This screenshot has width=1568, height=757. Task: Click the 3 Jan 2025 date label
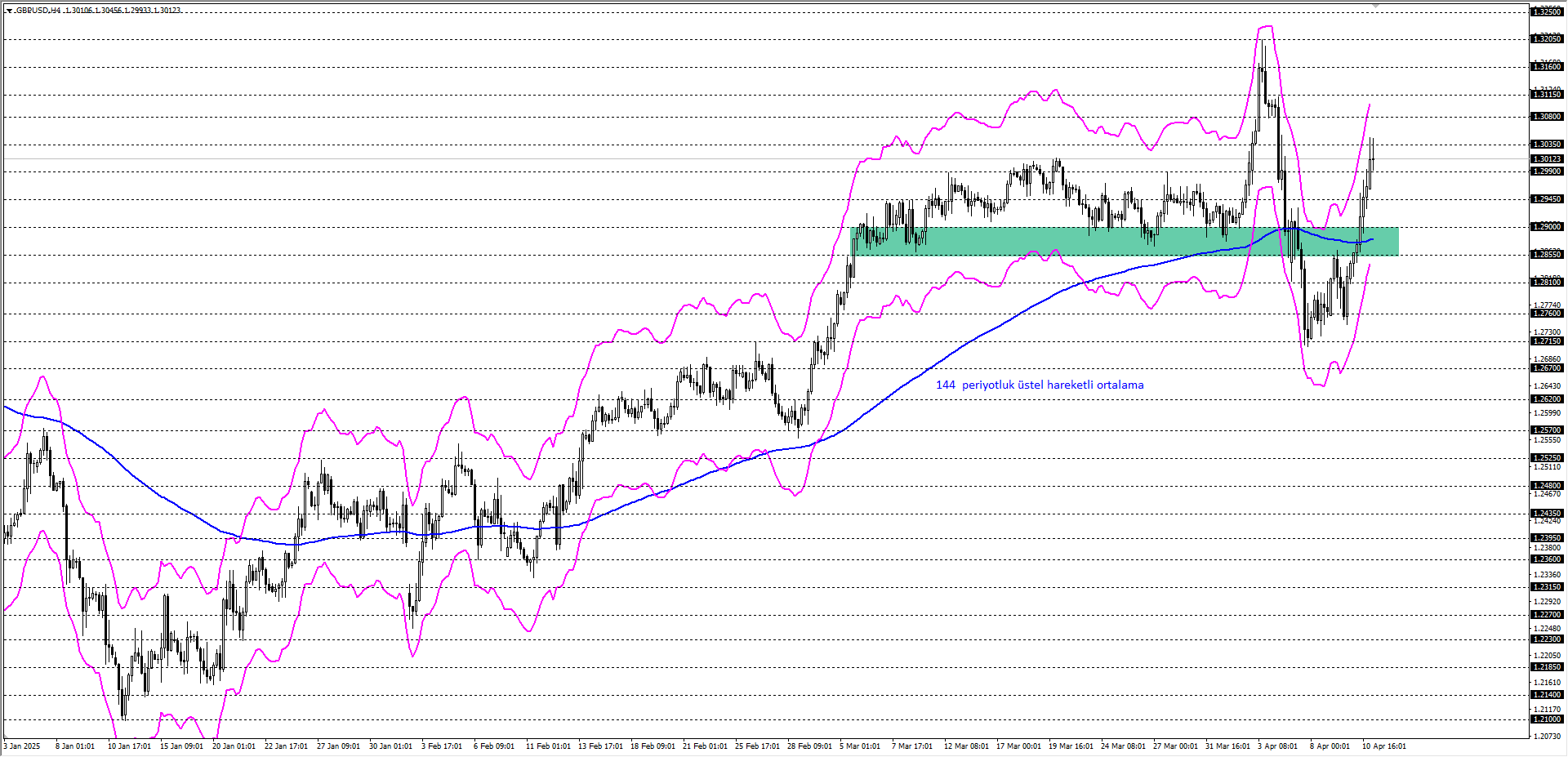coord(22,746)
